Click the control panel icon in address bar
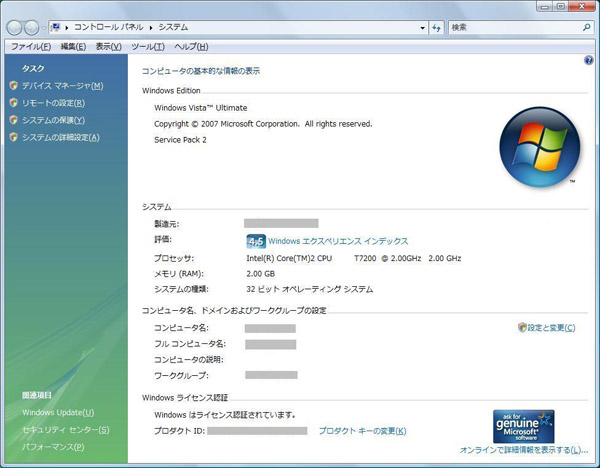Viewport: 600px width, 468px height. (56, 27)
